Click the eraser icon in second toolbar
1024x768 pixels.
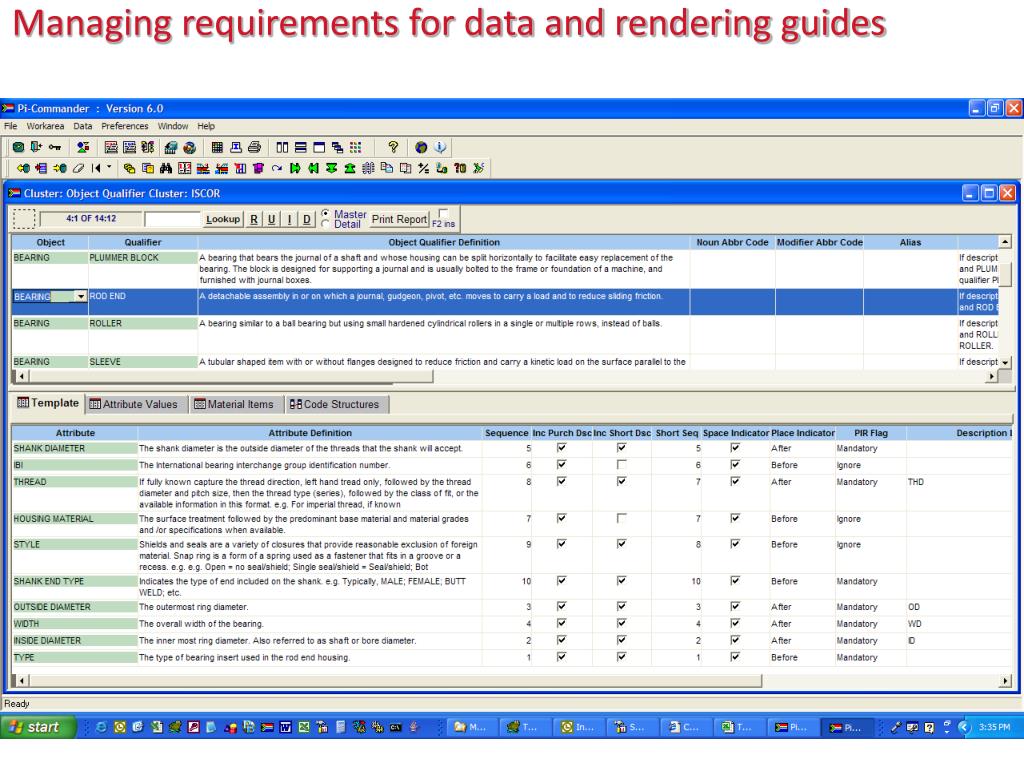pyautogui.click(x=78, y=168)
